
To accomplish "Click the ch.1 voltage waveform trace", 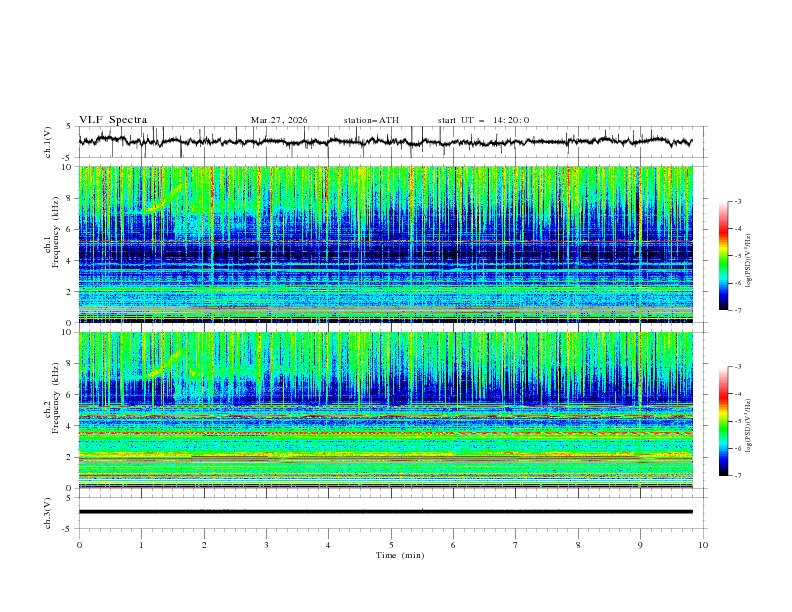I will click(385, 142).
